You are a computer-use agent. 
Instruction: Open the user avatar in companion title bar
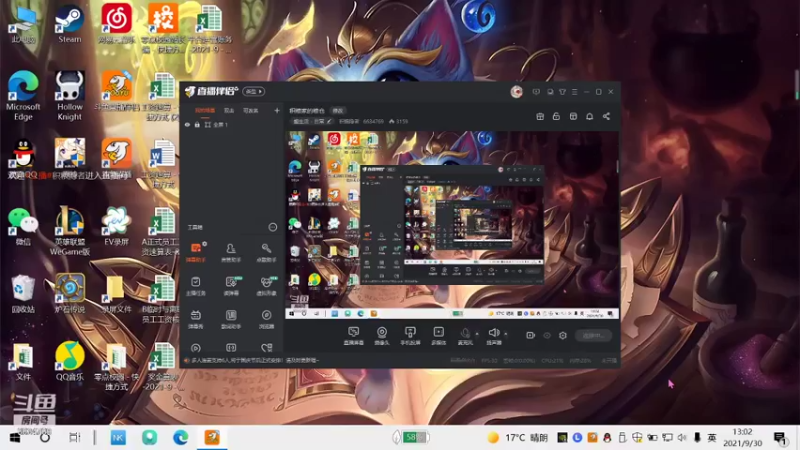pos(516,92)
